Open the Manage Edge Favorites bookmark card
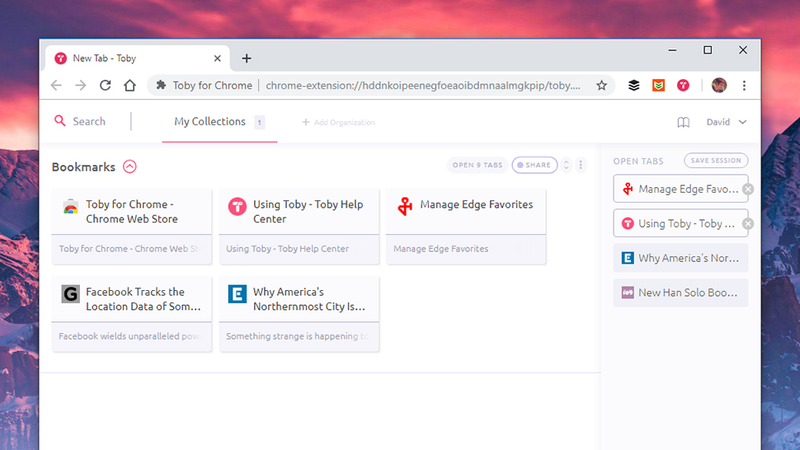 [x=466, y=227]
